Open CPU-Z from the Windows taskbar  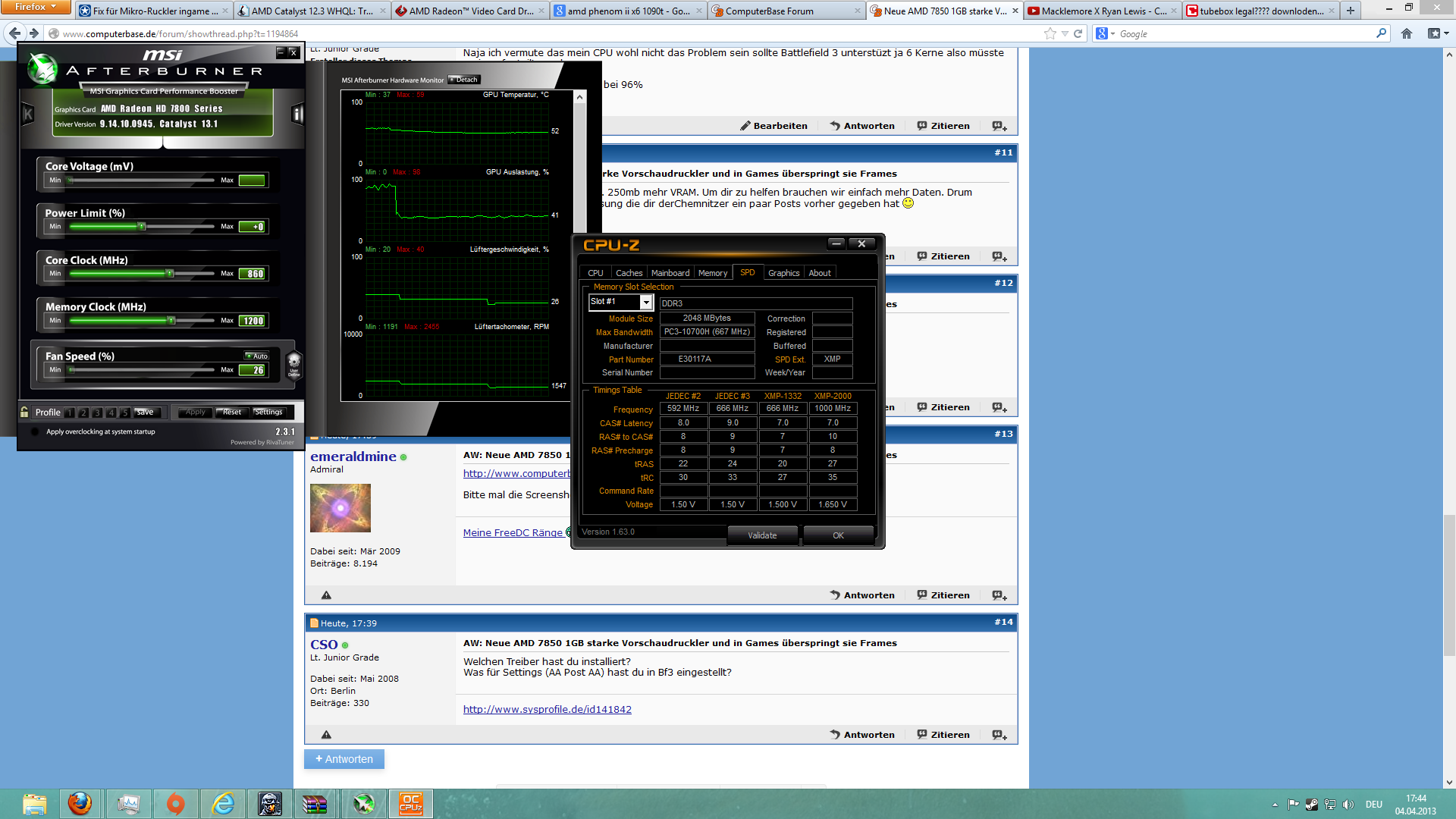410,803
